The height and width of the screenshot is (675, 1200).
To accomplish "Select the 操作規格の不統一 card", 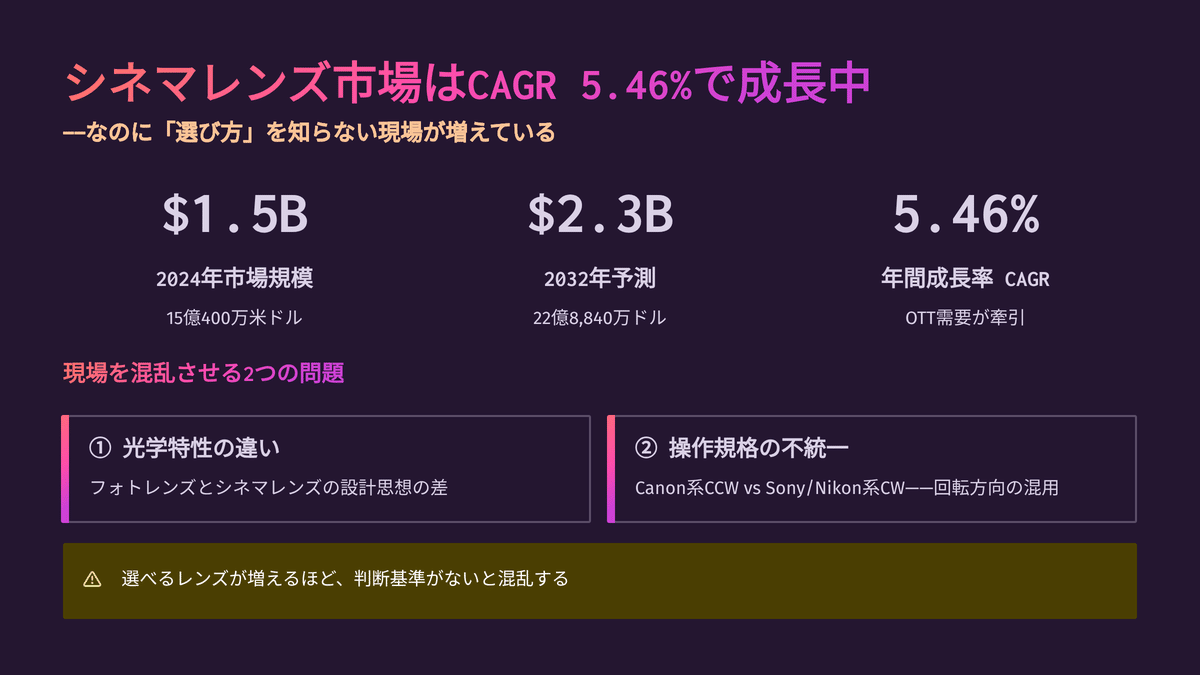I will (872, 469).
